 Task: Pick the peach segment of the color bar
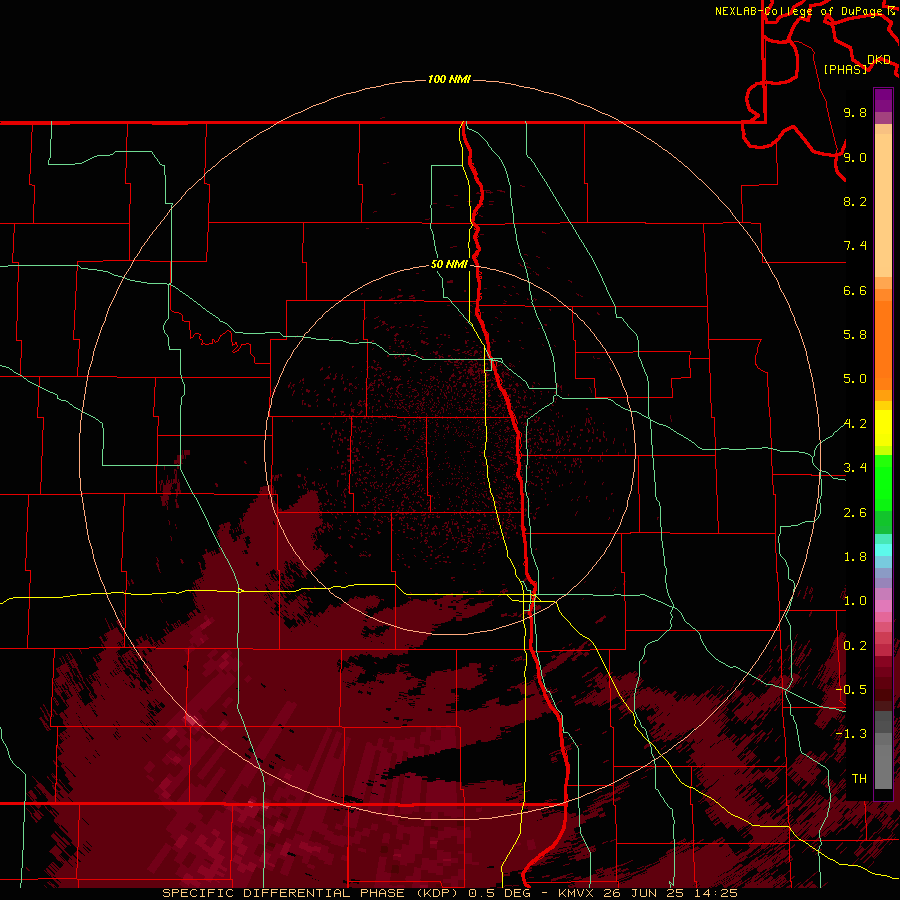pos(883,205)
